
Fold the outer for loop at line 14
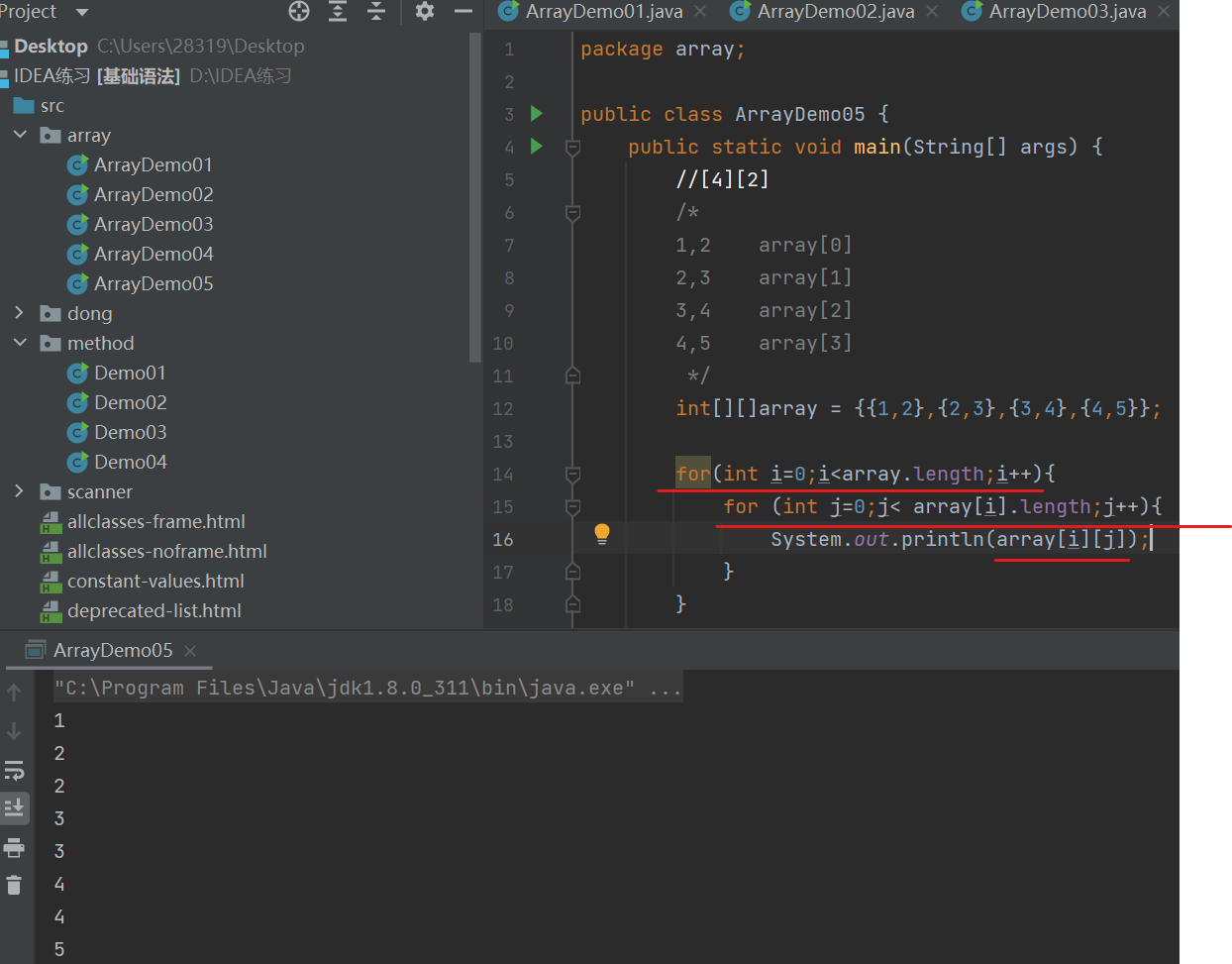(572, 475)
